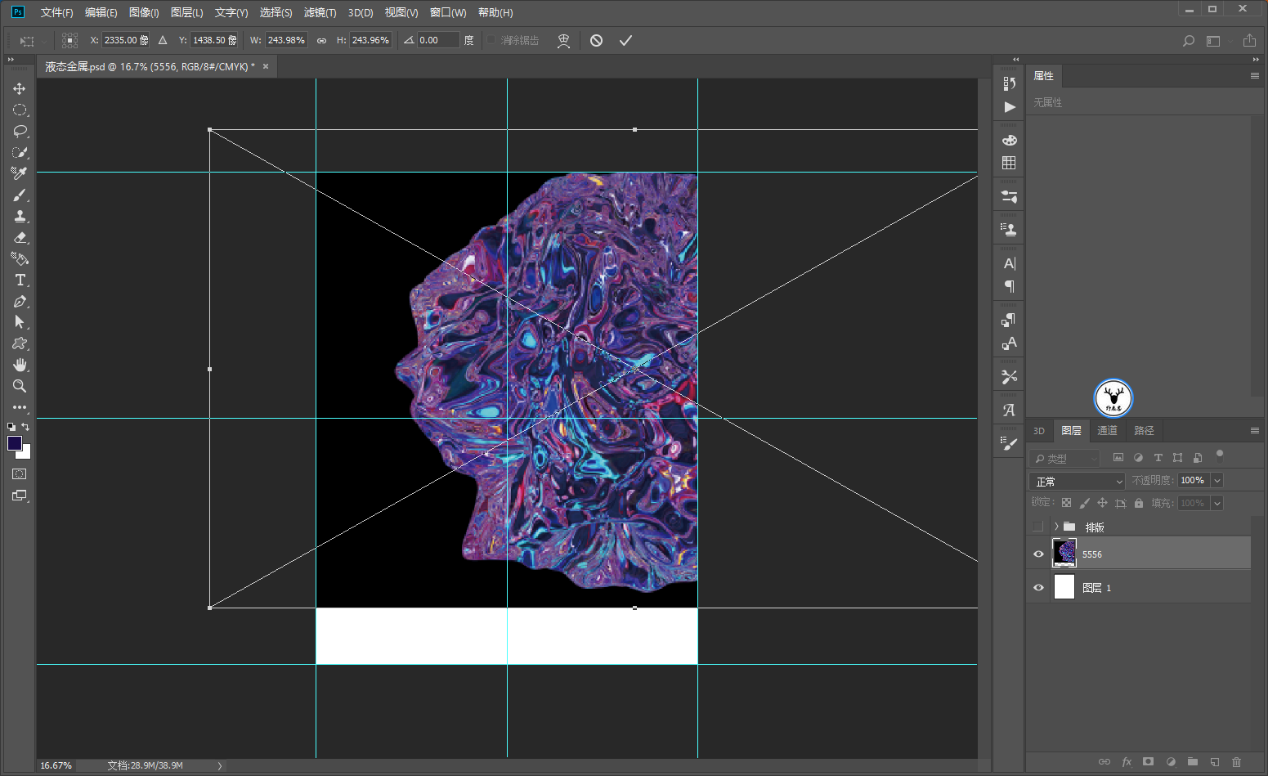Toggle the width-height link constraint
This screenshot has width=1268, height=776.
pyautogui.click(x=321, y=41)
